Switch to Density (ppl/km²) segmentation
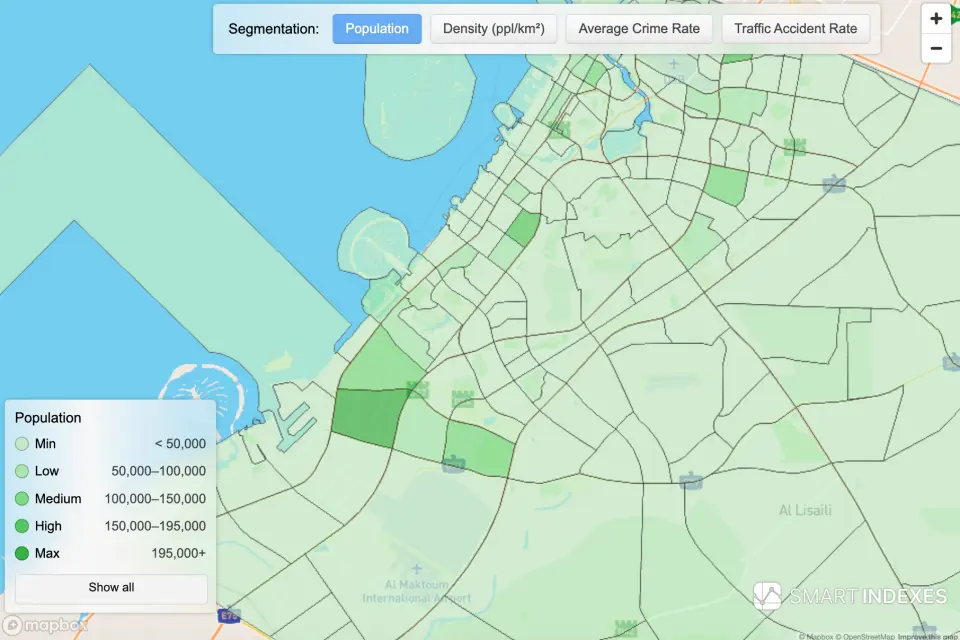 click(493, 29)
